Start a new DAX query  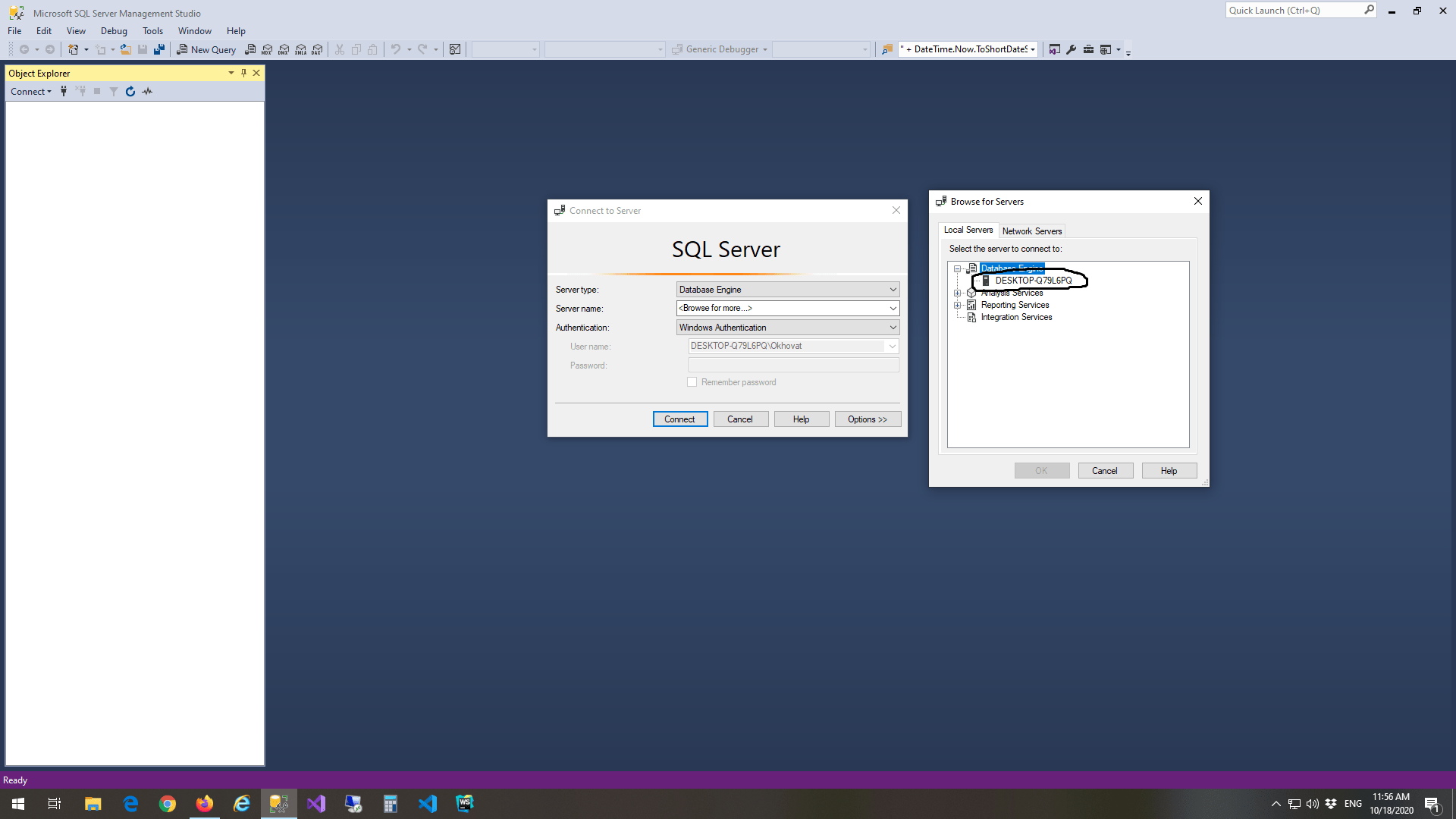317,49
